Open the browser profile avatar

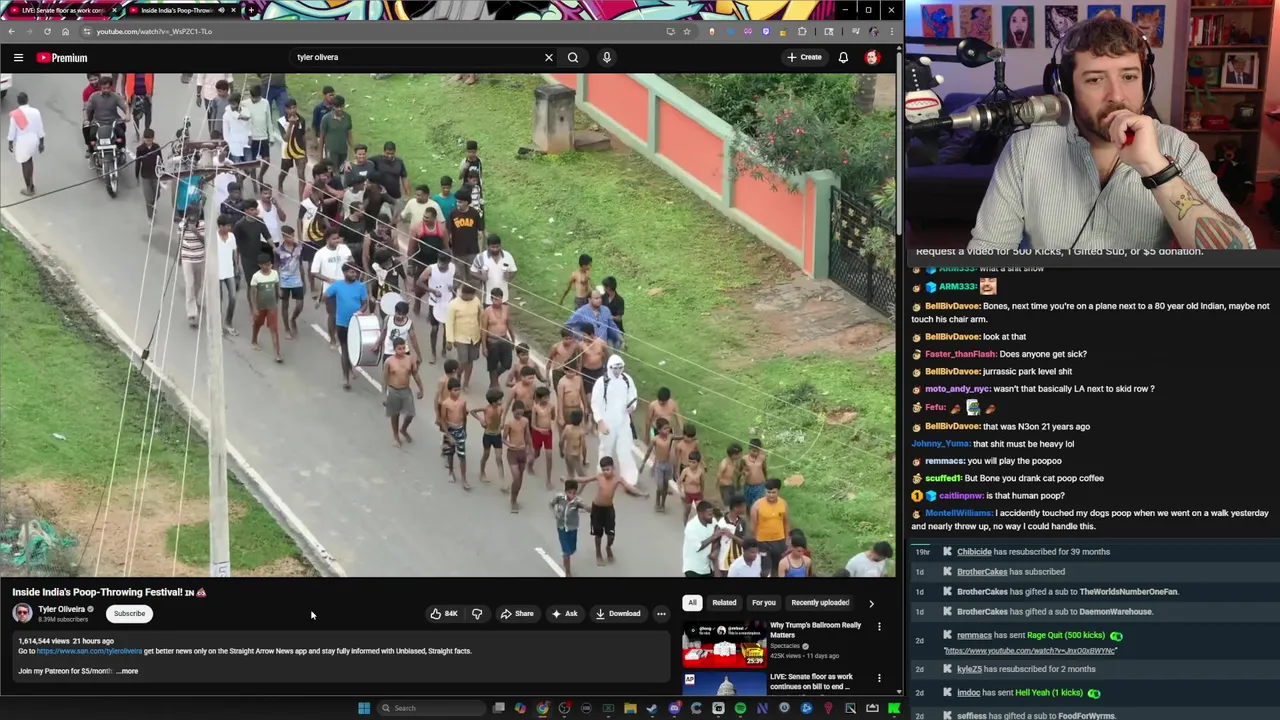pos(873,32)
